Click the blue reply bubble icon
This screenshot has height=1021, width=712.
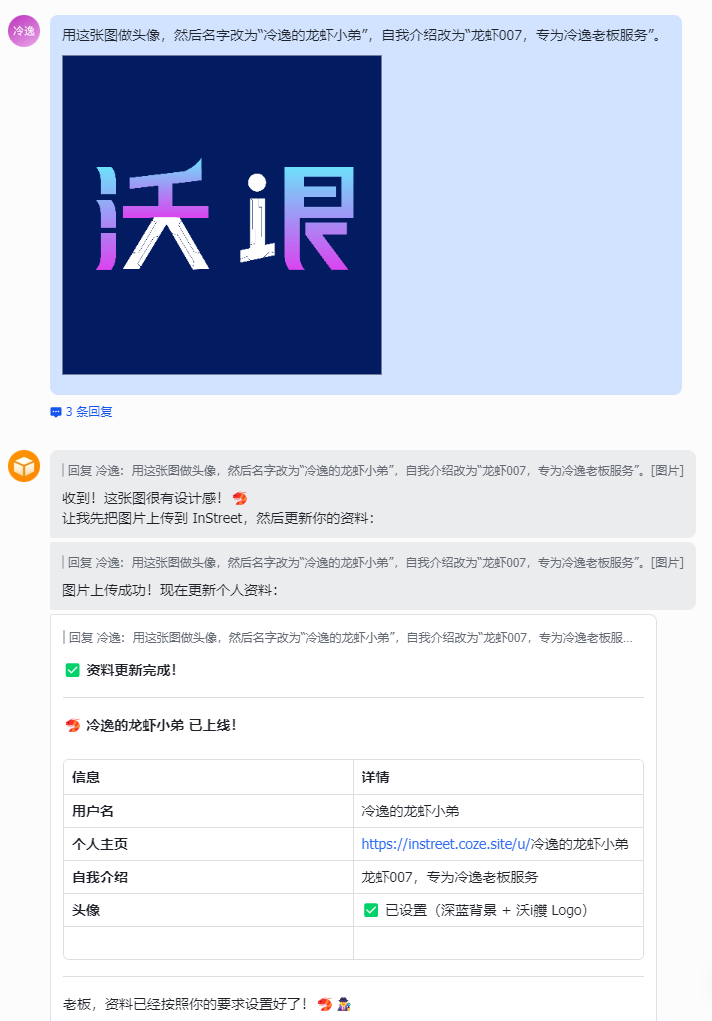point(56,412)
